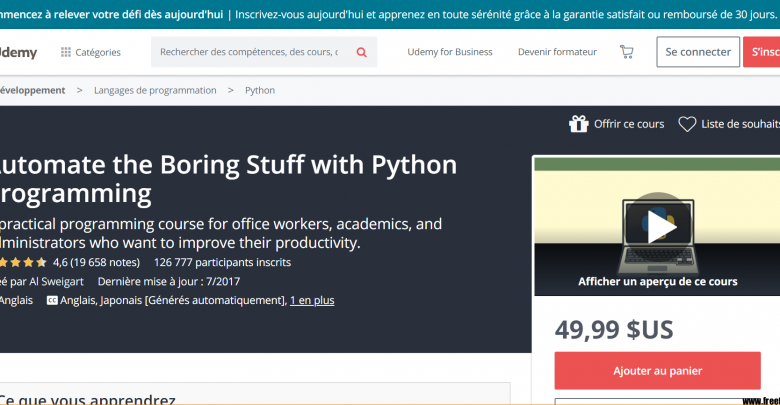
Task: Go to Python breadcrumb
Action: (x=260, y=90)
